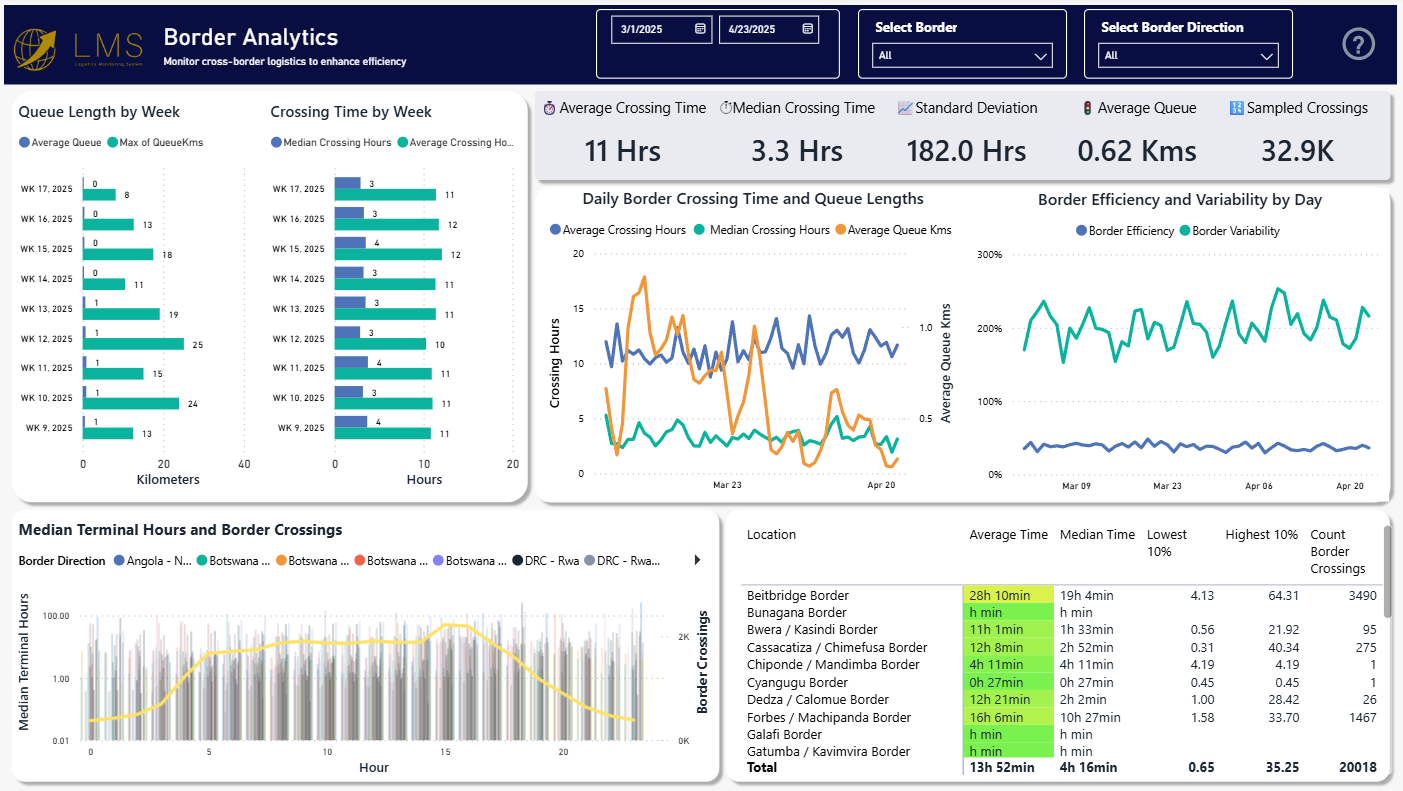Image resolution: width=1403 pixels, height=791 pixels.
Task: Select the Beitbridge Border table row
Action: point(797,596)
